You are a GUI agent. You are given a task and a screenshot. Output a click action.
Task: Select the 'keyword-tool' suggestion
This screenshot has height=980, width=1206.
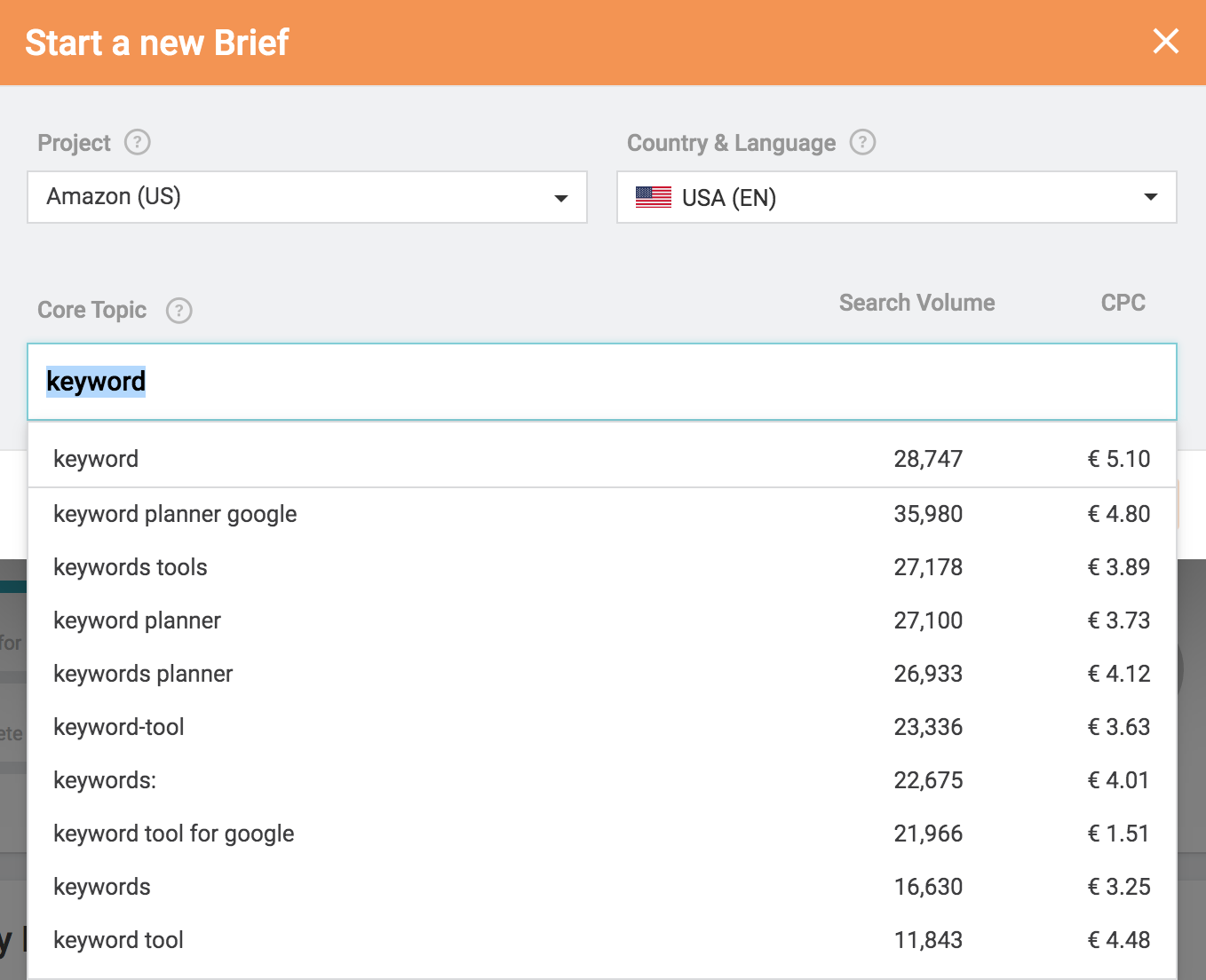602,727
